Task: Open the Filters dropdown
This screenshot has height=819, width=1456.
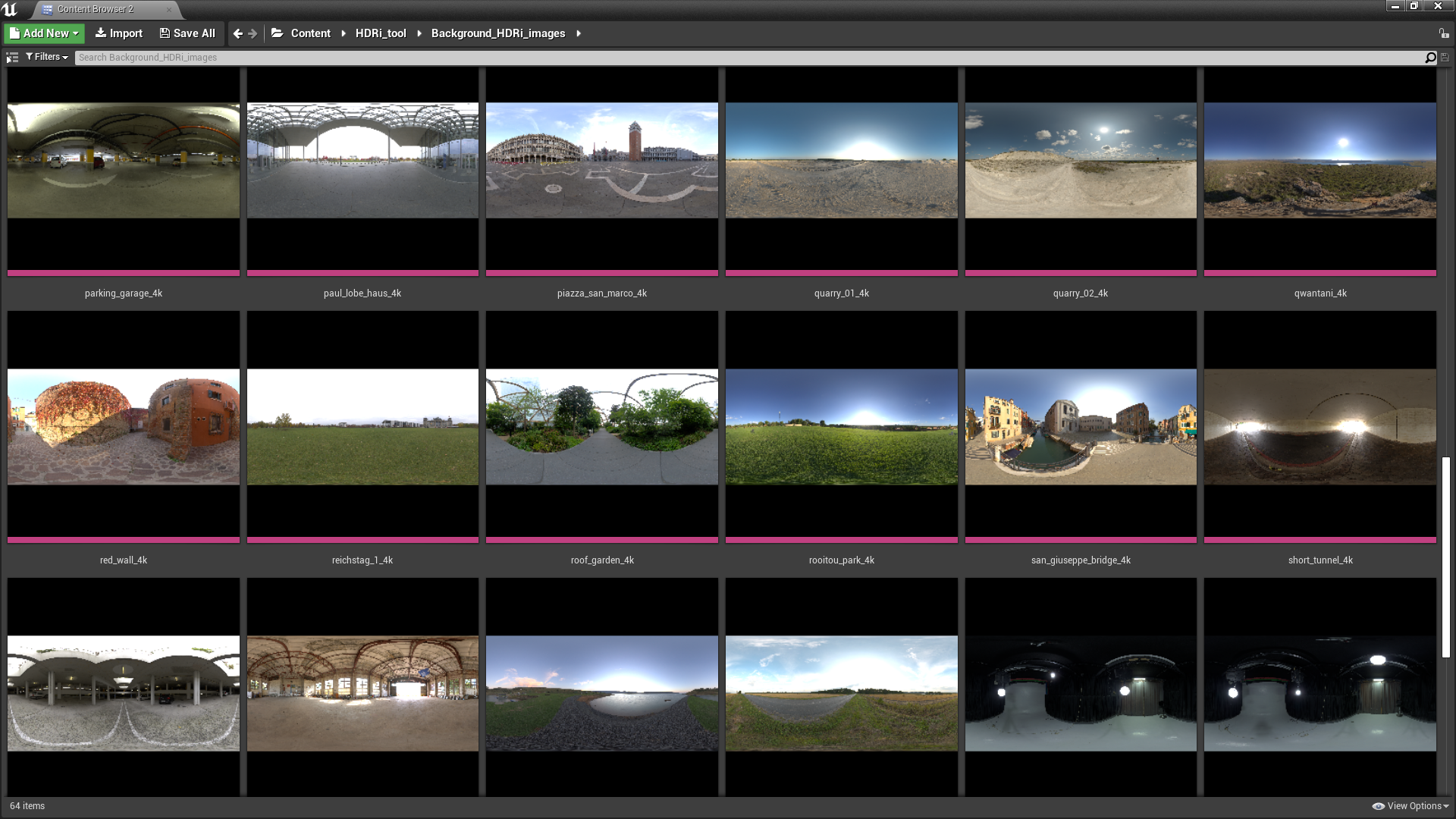Action: [x=47, y=57]
